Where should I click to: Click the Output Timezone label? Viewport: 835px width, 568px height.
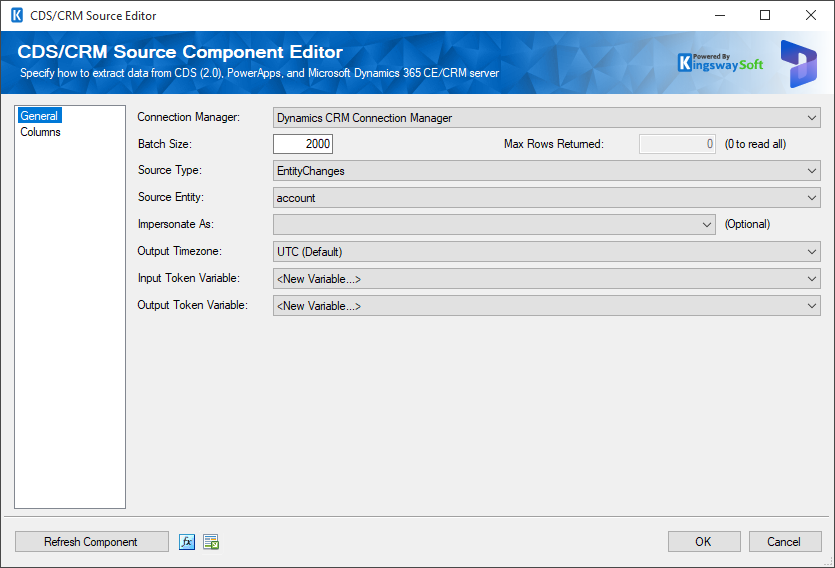[179, 251]
